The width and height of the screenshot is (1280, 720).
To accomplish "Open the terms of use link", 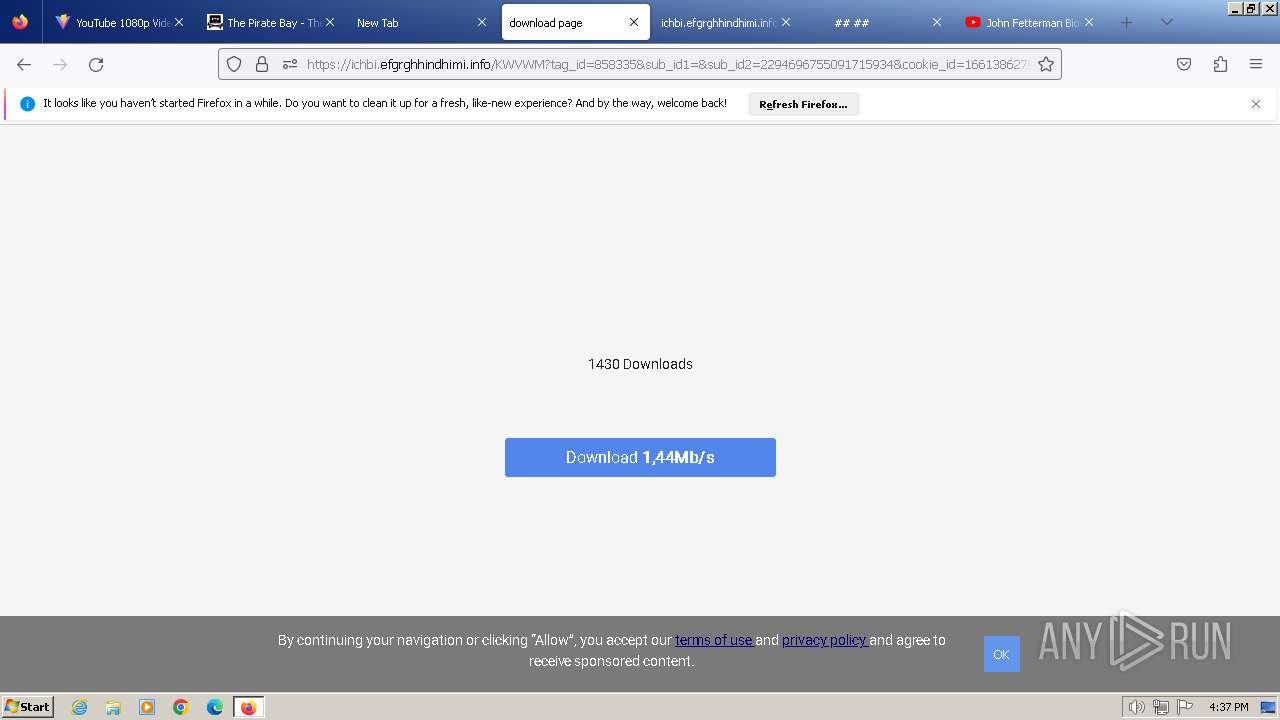I will tap(713, 640).
